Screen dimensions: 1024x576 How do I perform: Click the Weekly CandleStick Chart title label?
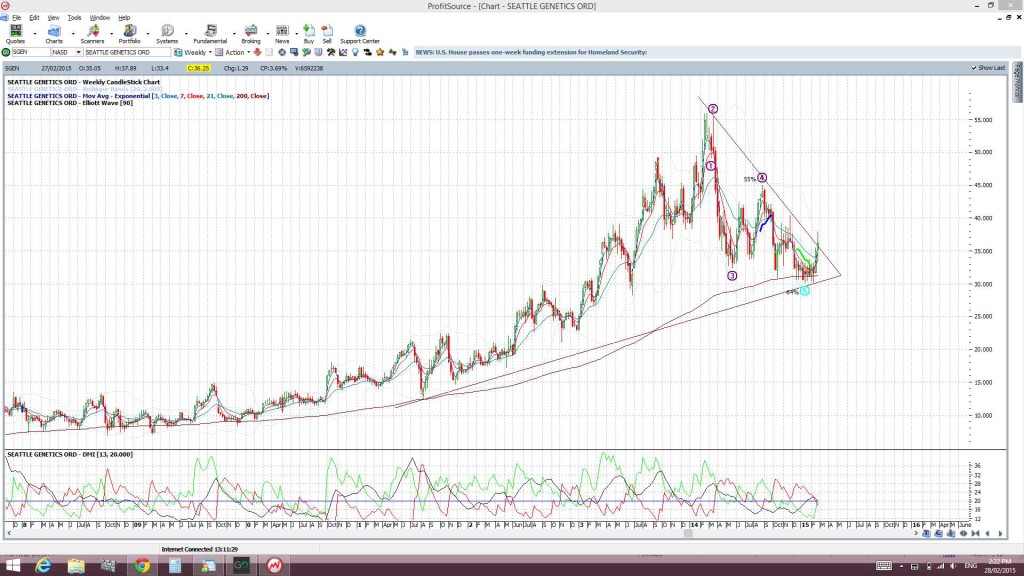pos(84,82)
